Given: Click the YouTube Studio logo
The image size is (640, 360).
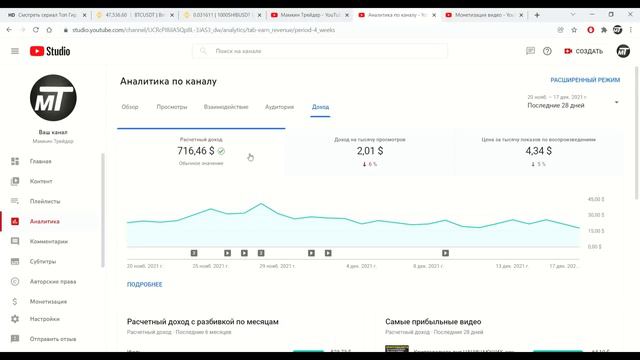Looking at the screenshot, I should [x=50, y=51].
